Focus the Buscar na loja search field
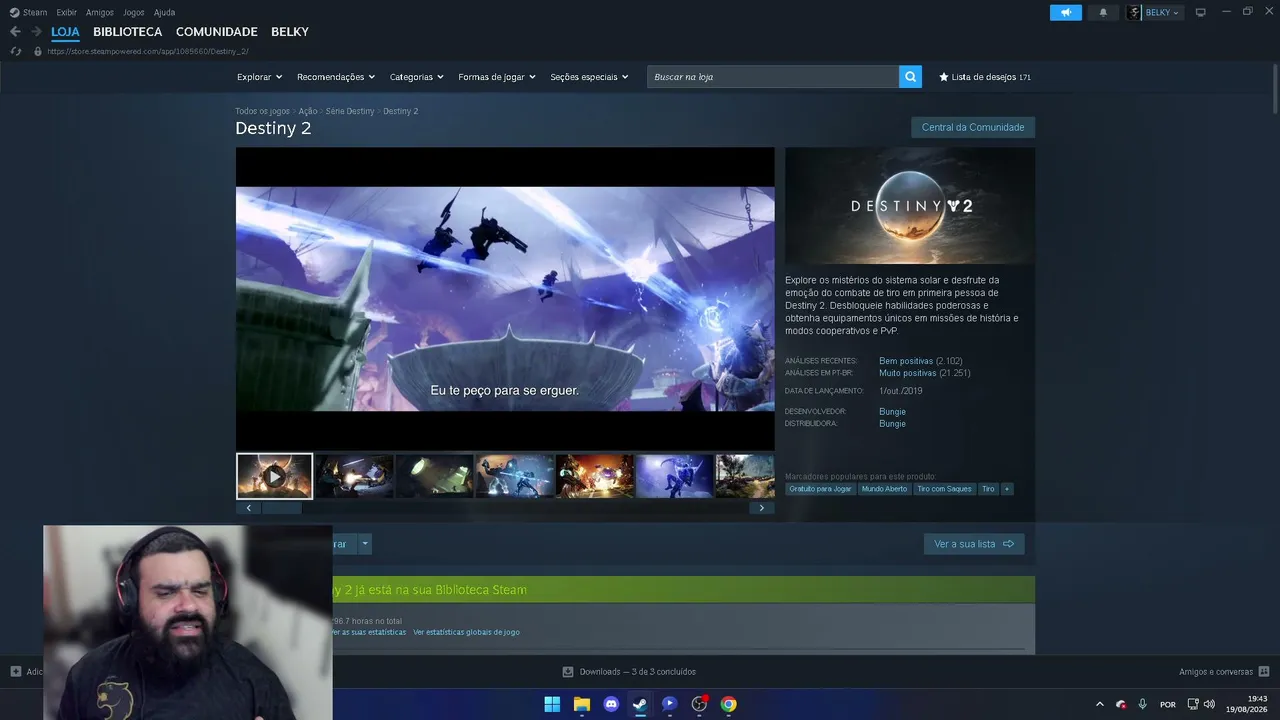 (773, 77)
